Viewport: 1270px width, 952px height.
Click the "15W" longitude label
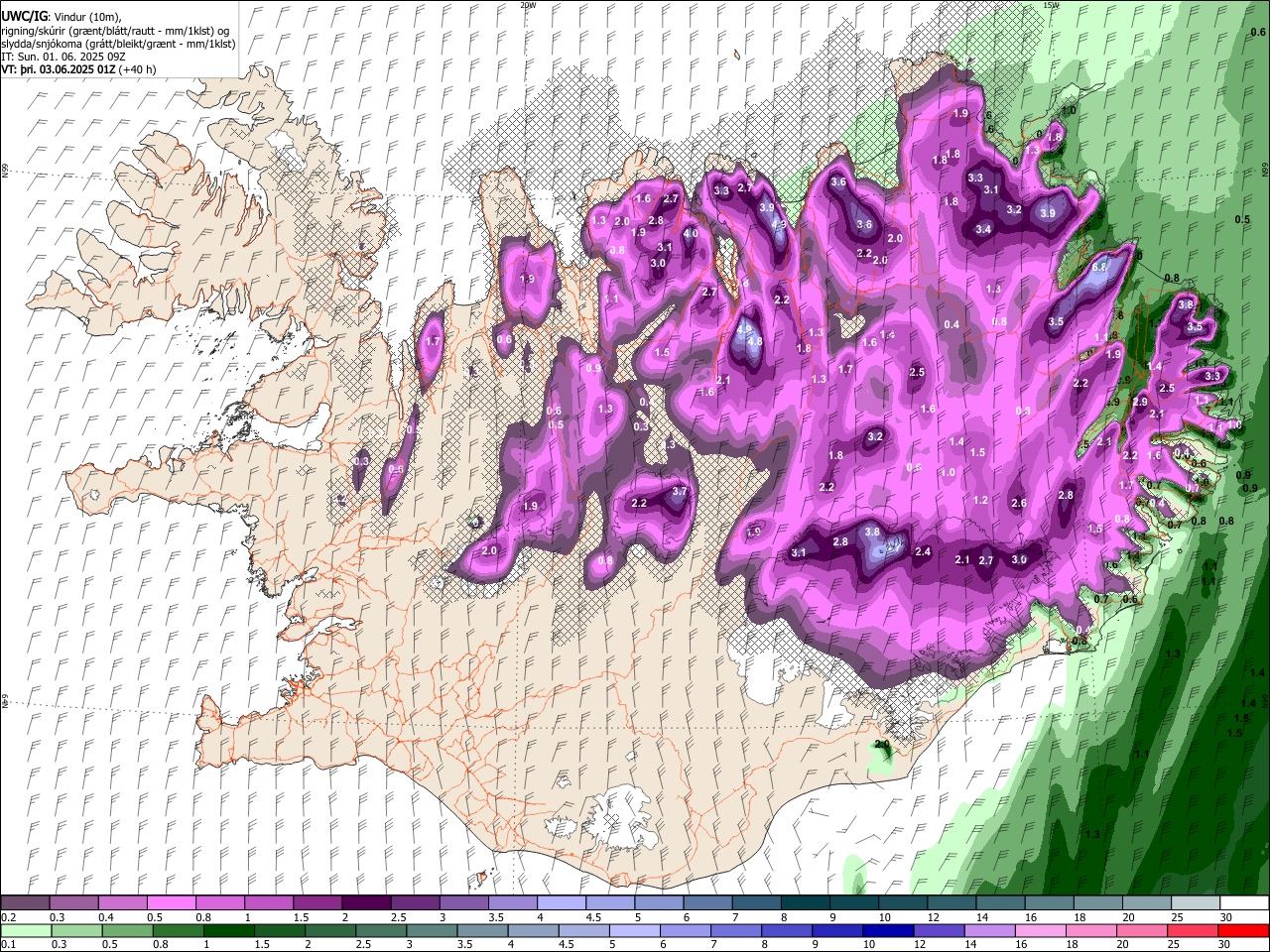pos(1051,5)
